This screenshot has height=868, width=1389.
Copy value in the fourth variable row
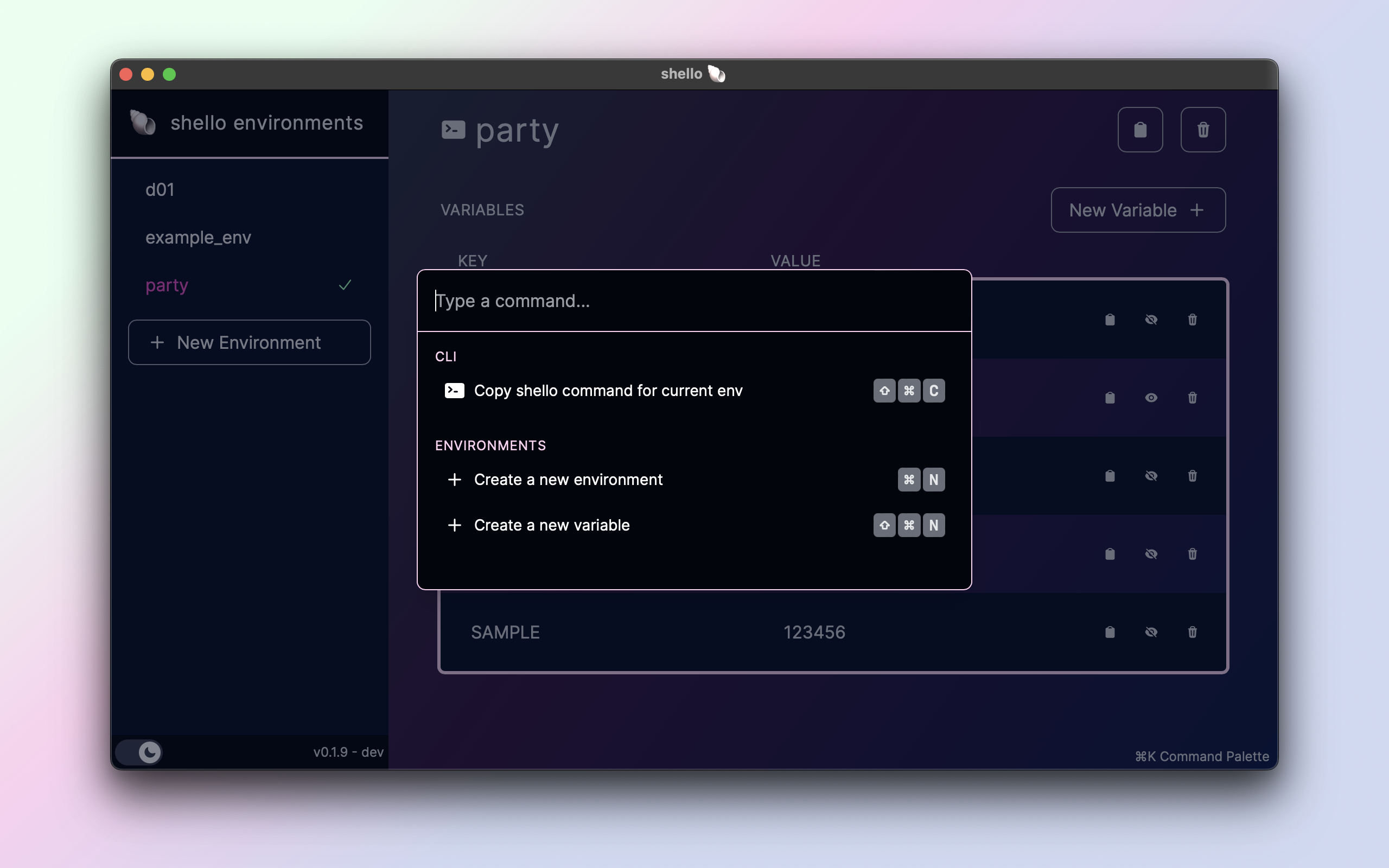[1110, 554]
